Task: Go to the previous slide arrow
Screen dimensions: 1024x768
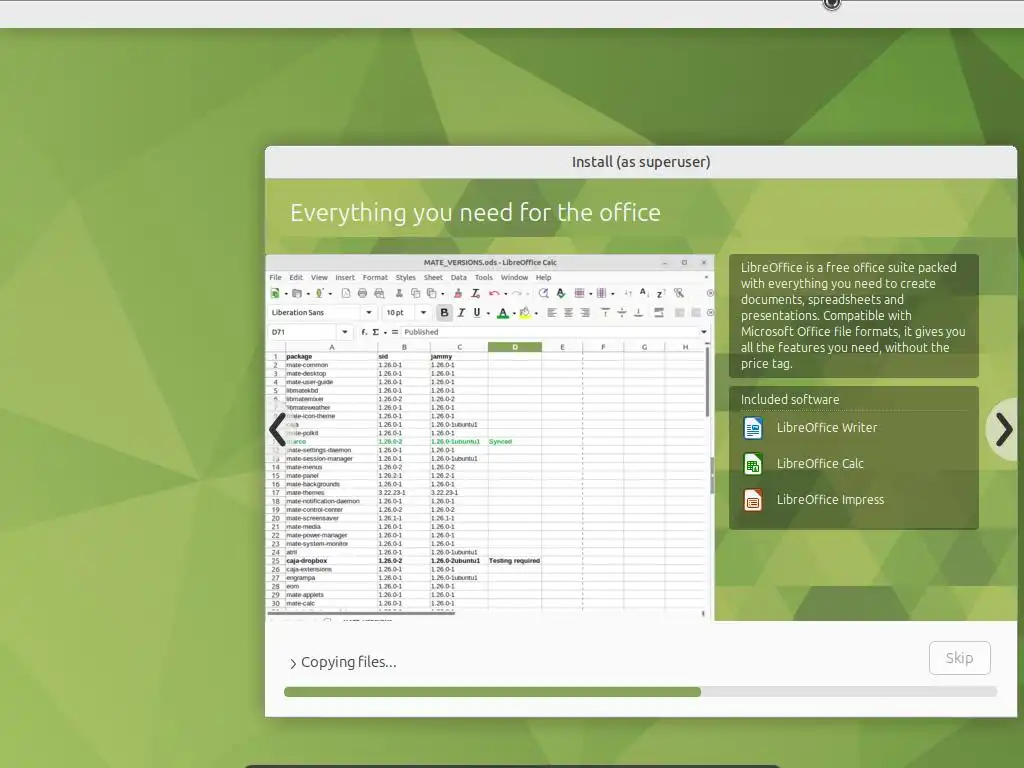Action: tap(277, 430)
